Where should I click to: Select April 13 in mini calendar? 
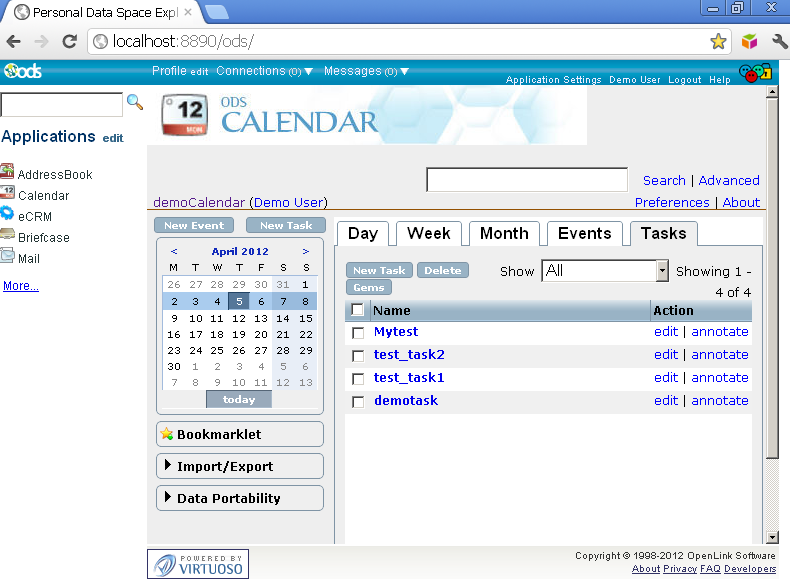(x=261, y=318)
